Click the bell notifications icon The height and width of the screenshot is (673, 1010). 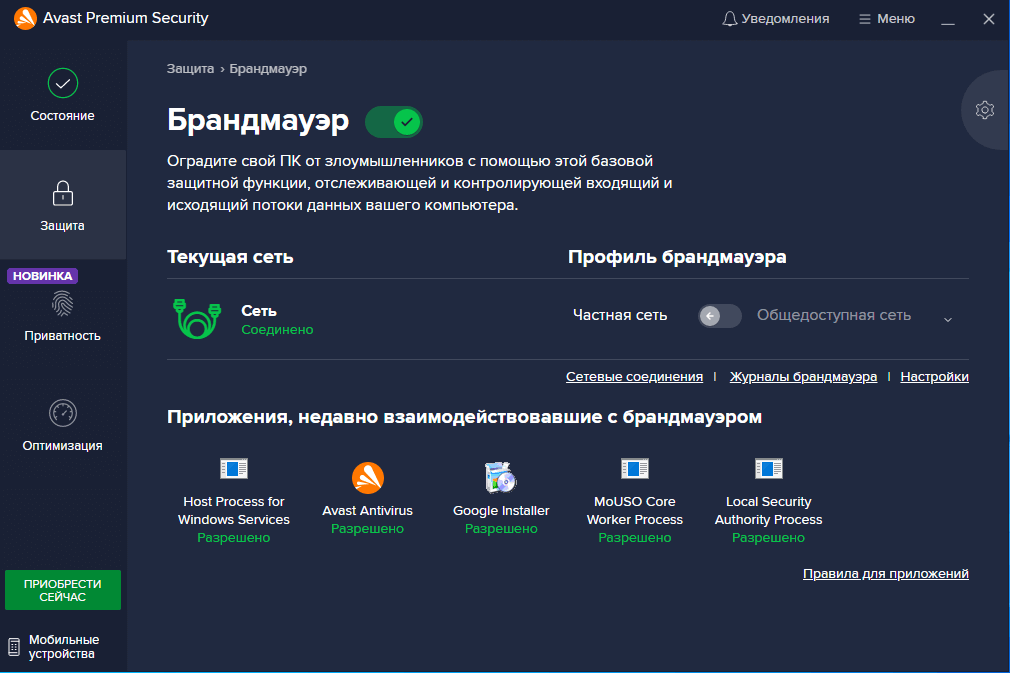729,19
